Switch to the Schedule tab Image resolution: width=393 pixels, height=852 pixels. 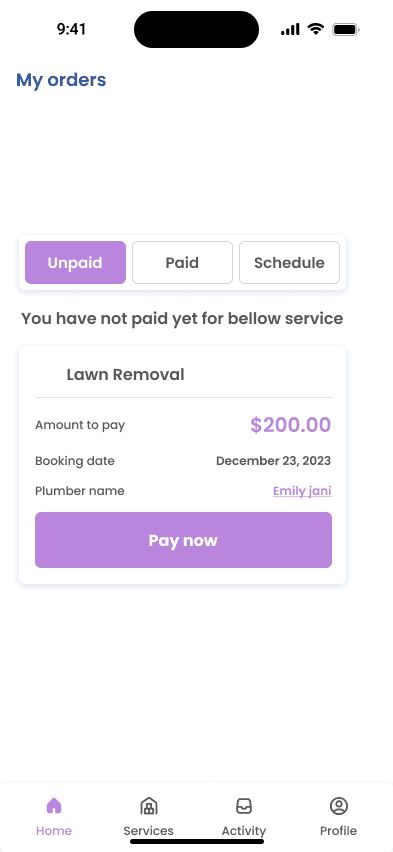coord(289,262)
